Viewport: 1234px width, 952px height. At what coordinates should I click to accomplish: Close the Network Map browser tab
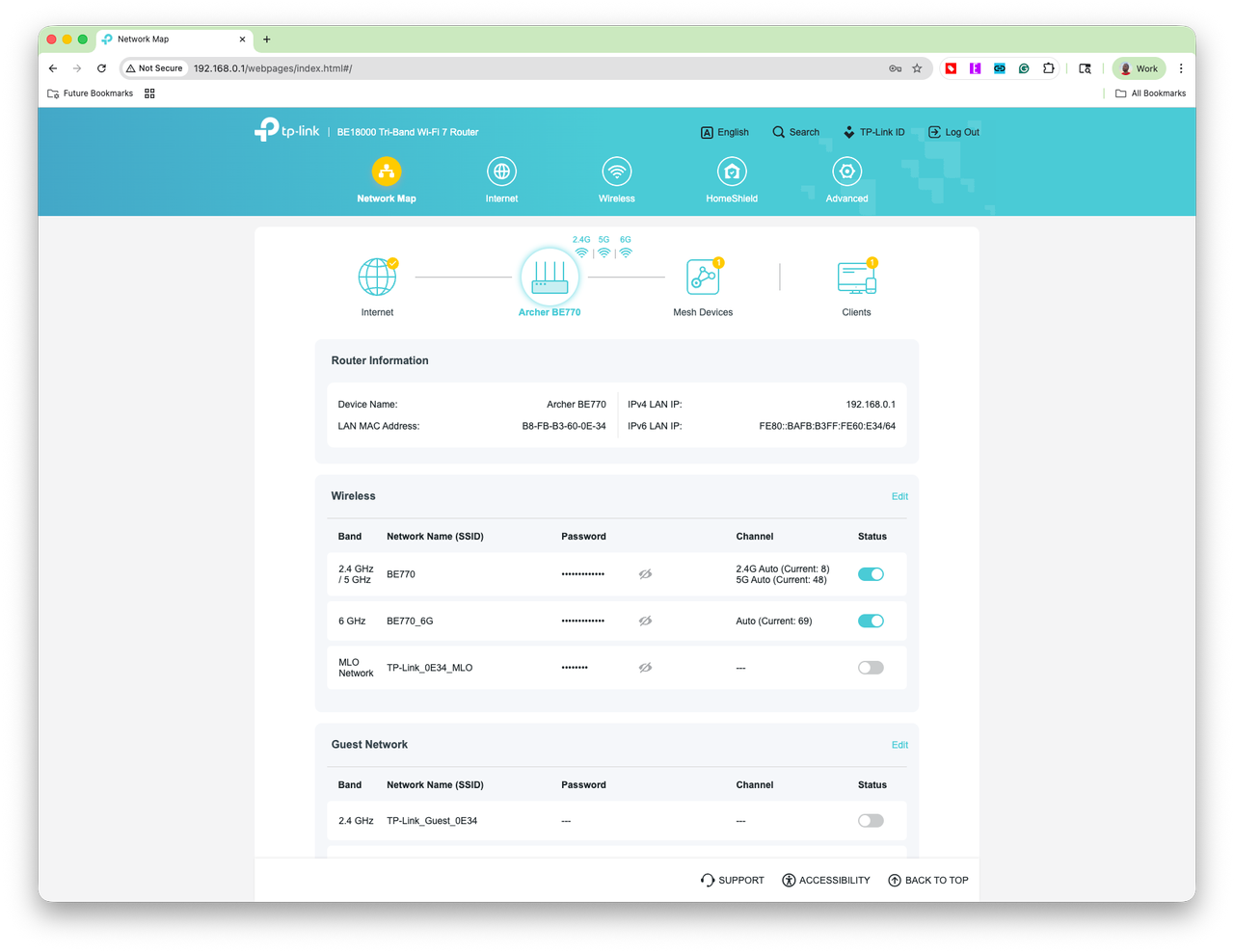(242, 40)
